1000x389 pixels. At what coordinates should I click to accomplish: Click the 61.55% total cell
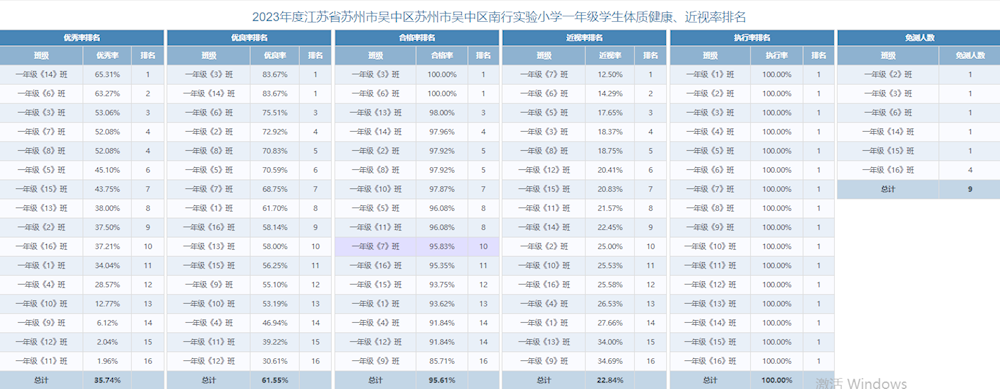pyautogui.click(x=274, y=380)
